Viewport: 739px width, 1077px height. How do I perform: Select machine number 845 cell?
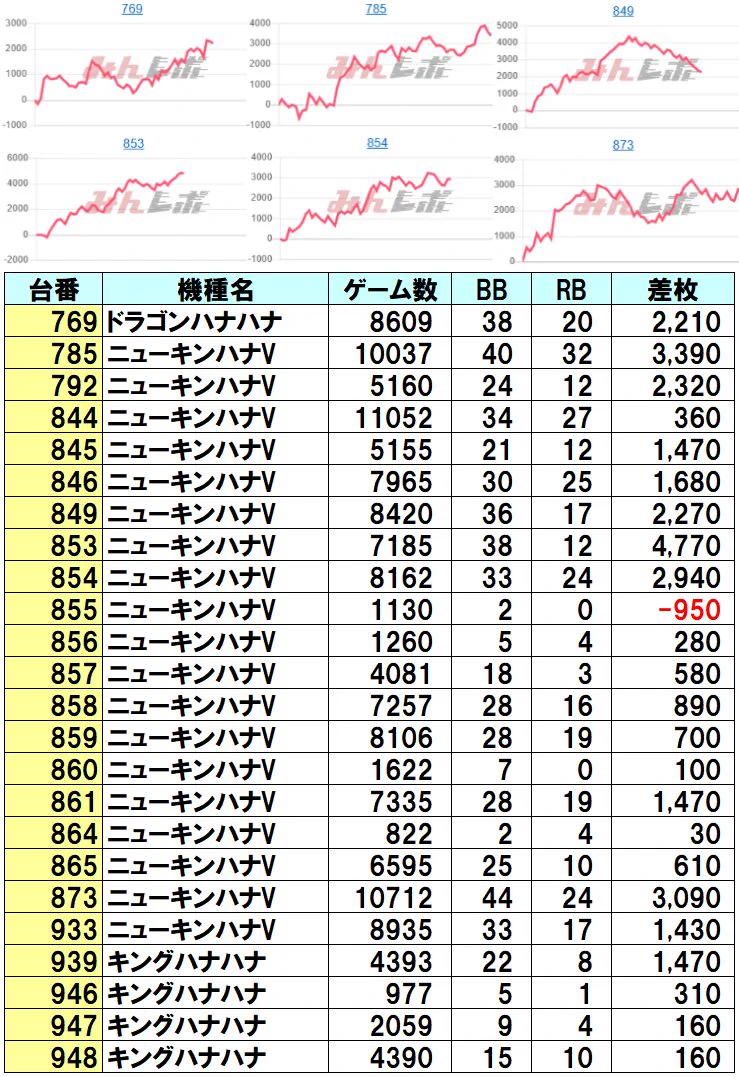[54, 449]
